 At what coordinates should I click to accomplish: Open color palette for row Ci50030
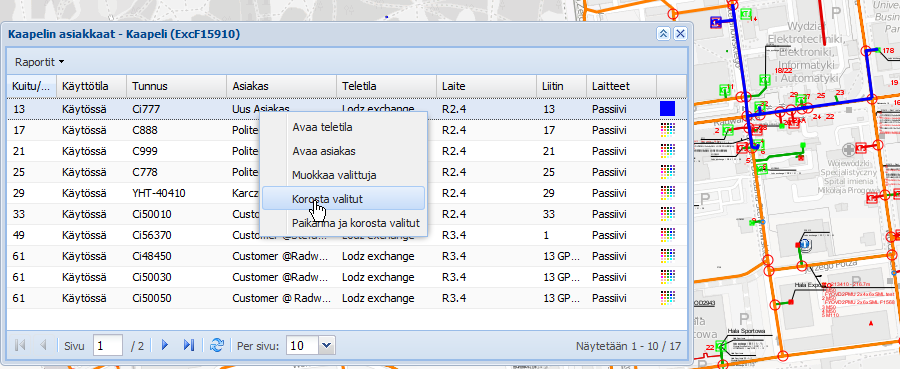[668, 277]
